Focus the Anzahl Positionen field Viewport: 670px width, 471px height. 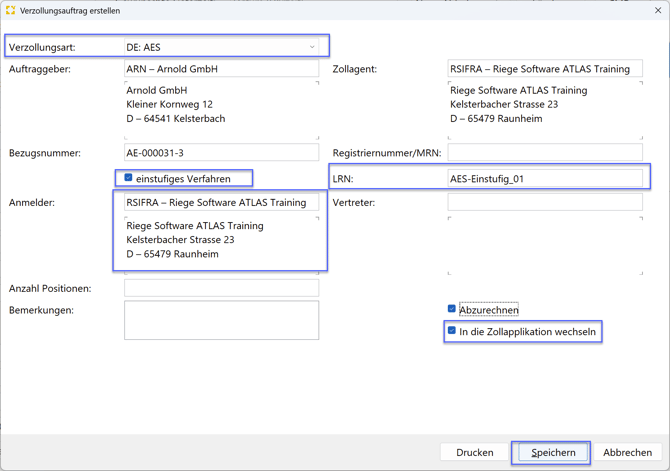(221, 288)
